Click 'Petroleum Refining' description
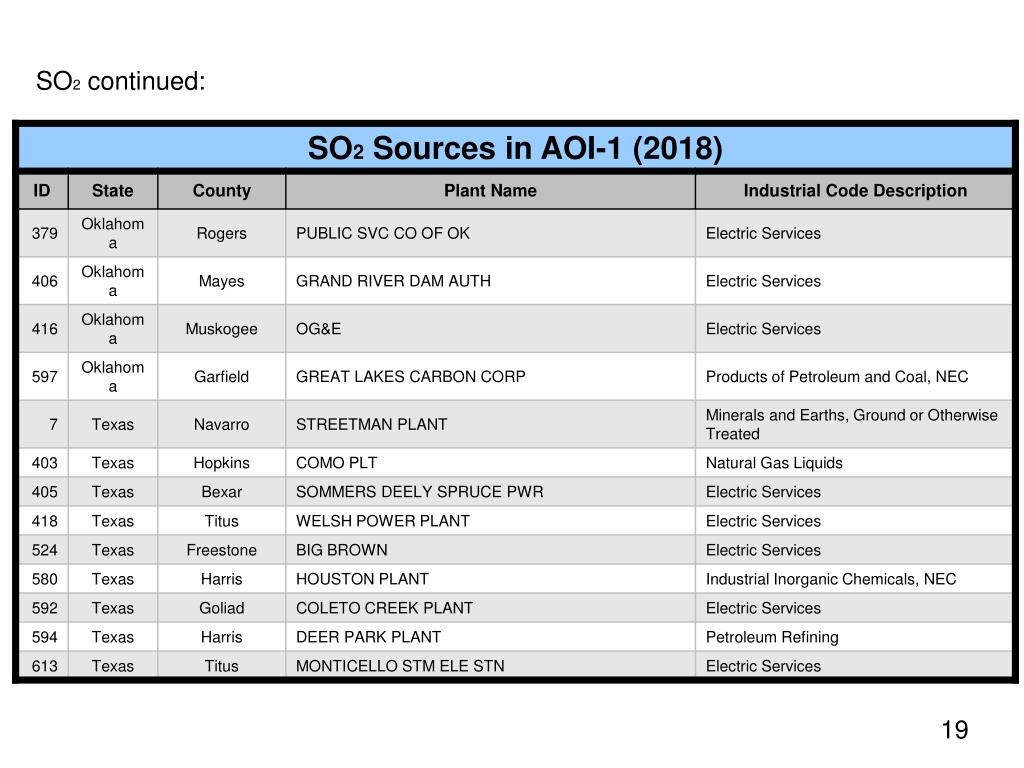This screenshot has height=768, width=1024. 772,637
